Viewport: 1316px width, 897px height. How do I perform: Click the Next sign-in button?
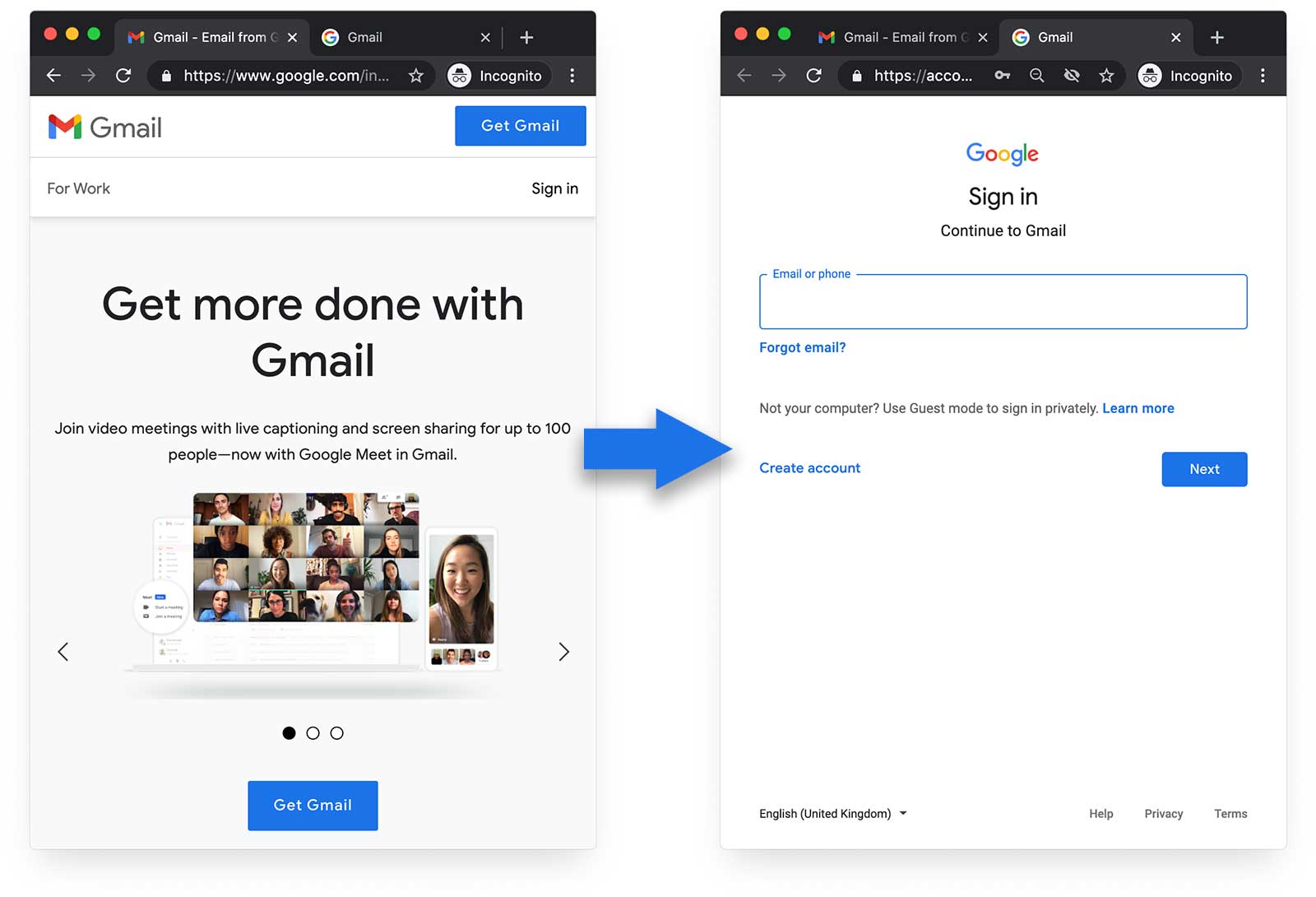pos(1204,469)
